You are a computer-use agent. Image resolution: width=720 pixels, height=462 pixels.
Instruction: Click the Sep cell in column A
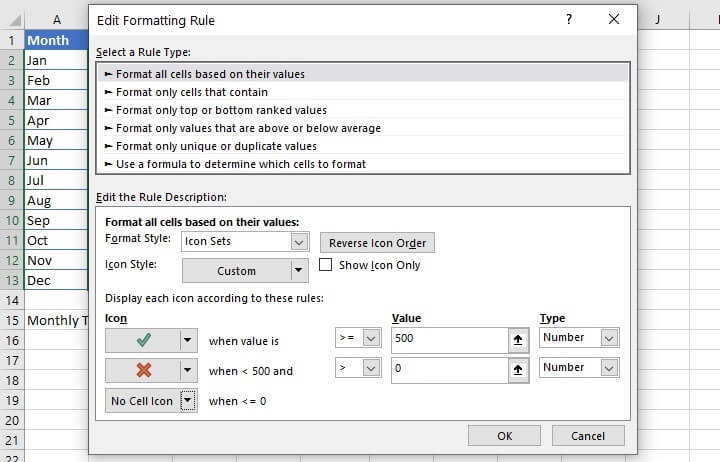(x=56, y=220)
